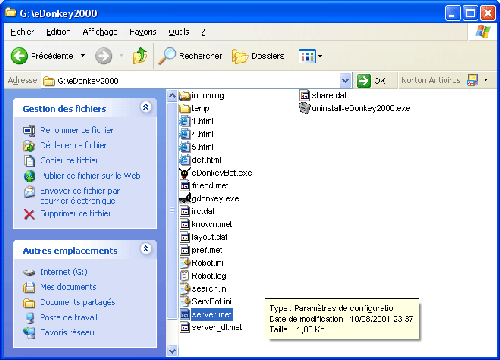The height and width of the screenshot is (360, 500).
Task: Click the Documents partagés folder icon
Action: [29, 303]
